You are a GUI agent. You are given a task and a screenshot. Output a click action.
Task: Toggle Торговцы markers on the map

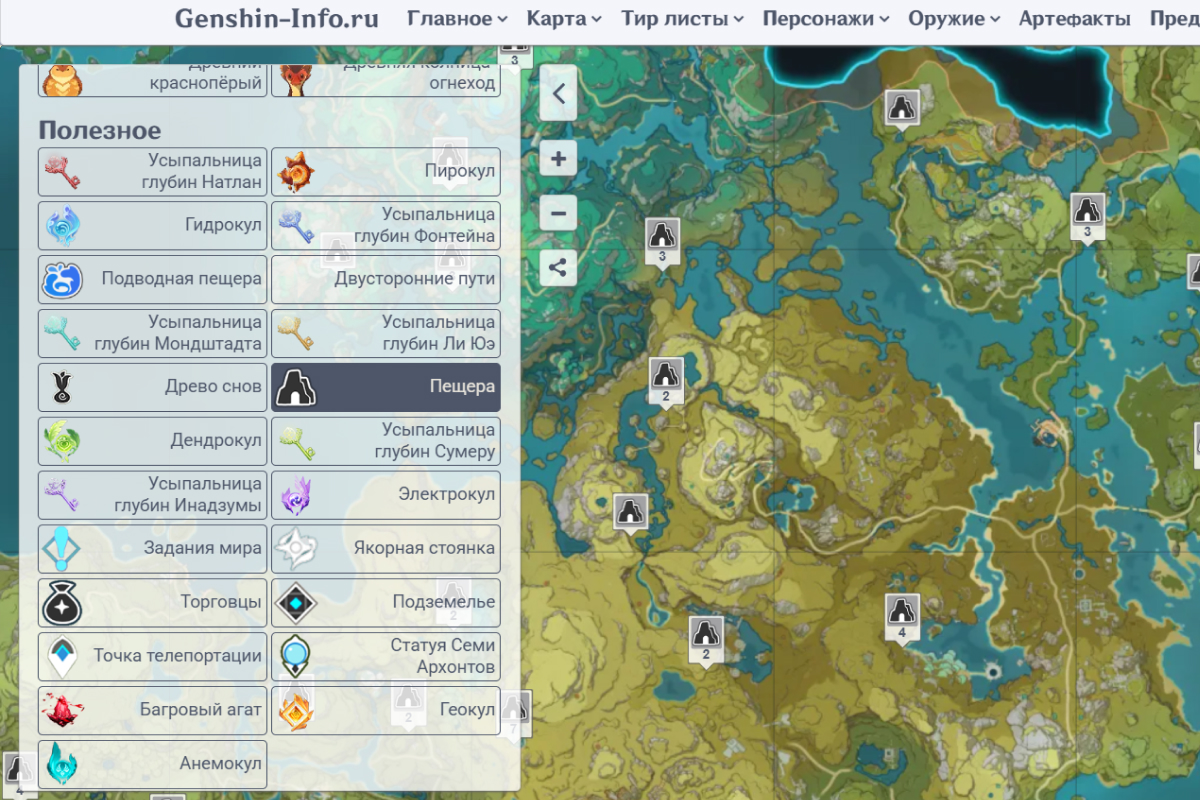tap(153, 603)
